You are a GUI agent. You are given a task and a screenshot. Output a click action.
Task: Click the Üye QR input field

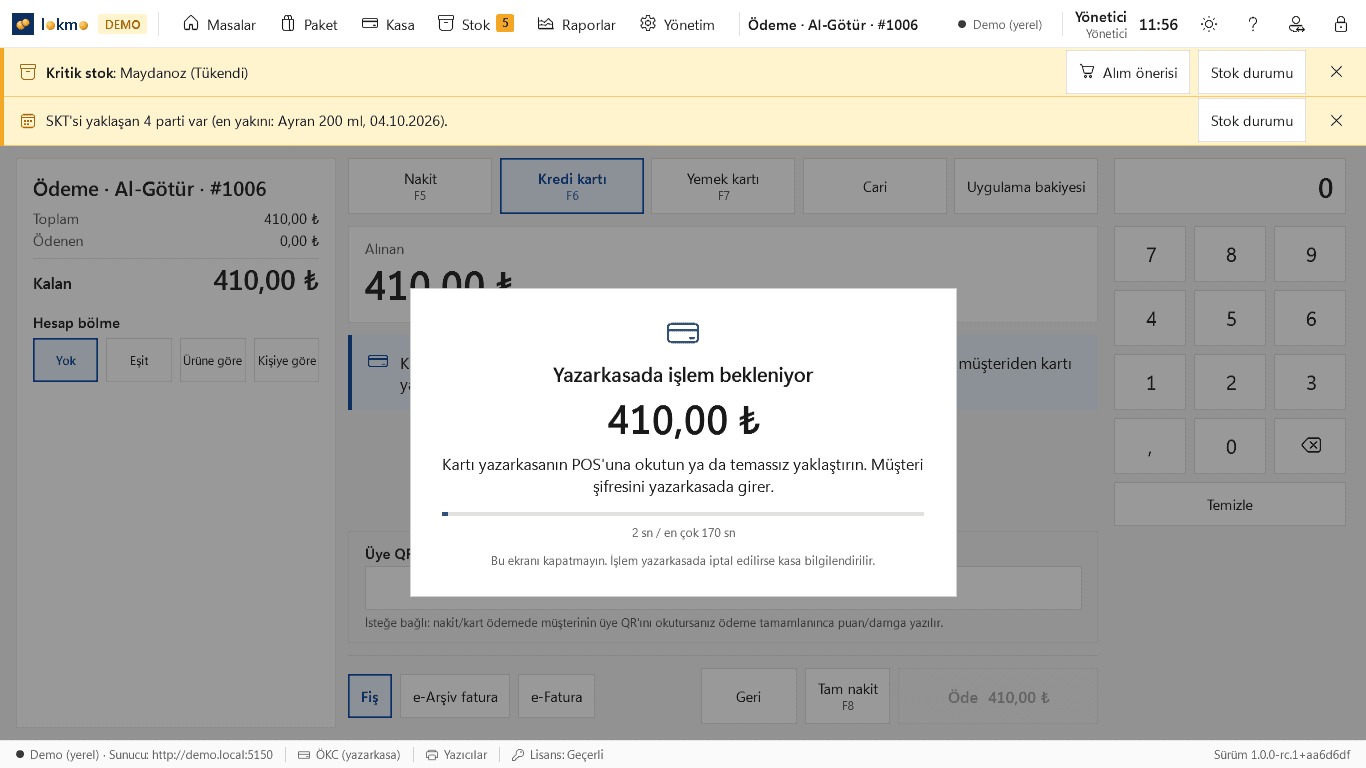(723, 588)
